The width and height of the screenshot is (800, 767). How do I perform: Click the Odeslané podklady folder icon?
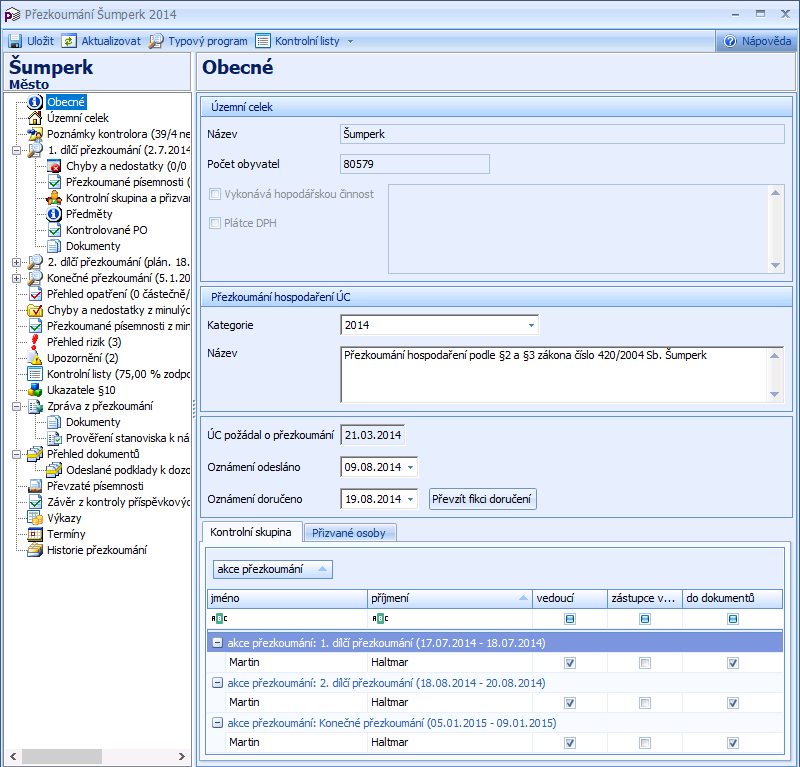(x=54, y=469)
